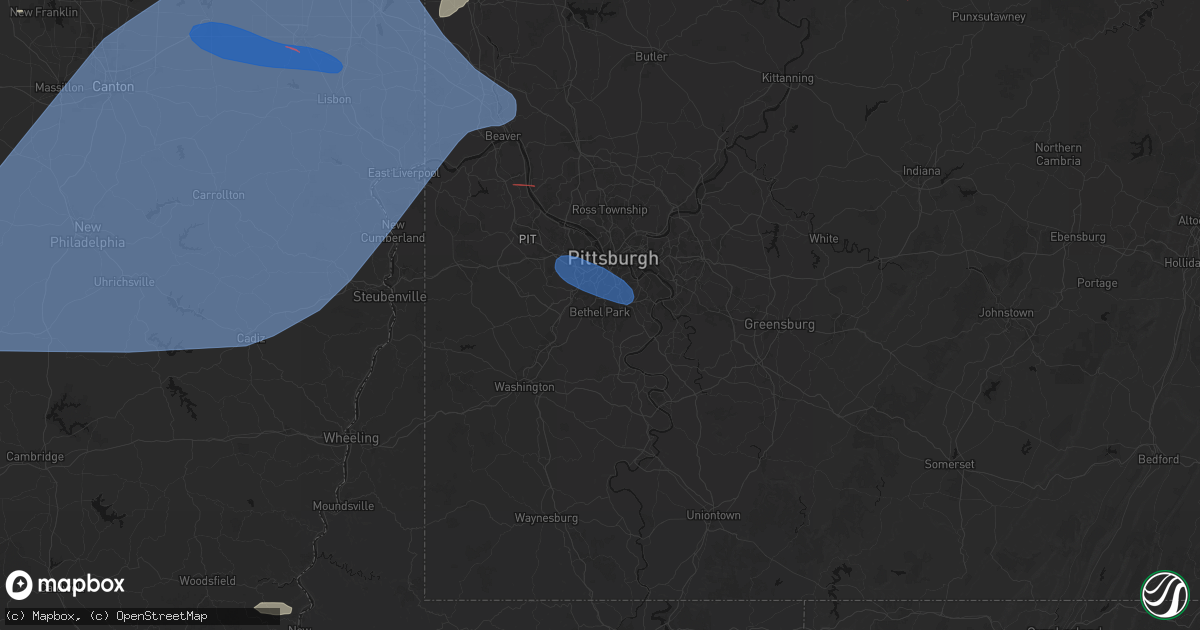The width and height of the screenshot is (1200, 630).
Task: Click the New Franklin label
Action: [x=43, y=12]
